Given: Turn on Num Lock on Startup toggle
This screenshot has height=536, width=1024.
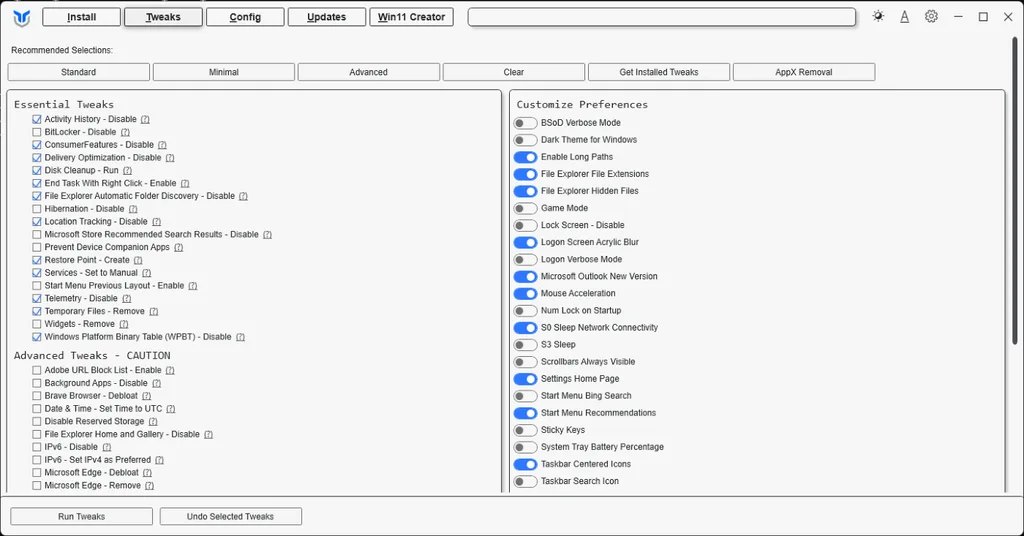Looking at the screenshot, I should (x=525, y=311).
